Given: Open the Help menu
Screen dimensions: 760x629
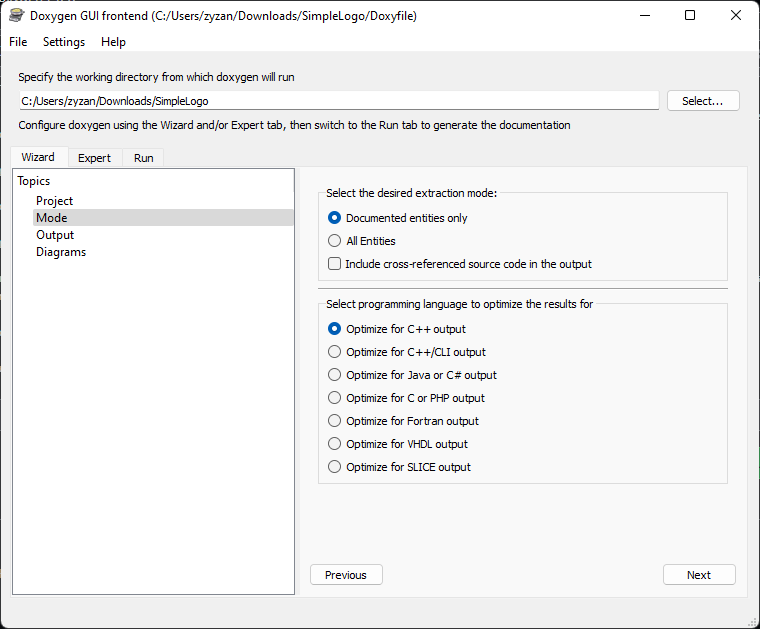Looking at the screenshot, I should [x=113, y=42].
